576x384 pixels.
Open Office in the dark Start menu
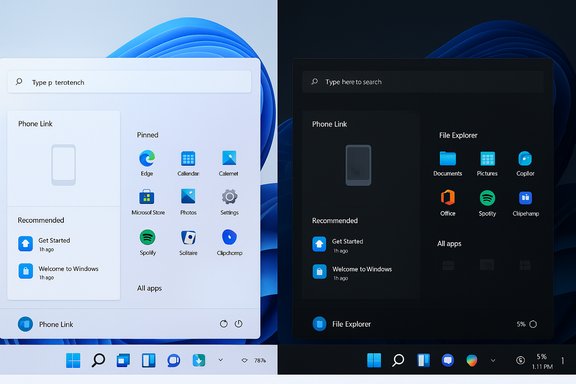tap(448, 198)
